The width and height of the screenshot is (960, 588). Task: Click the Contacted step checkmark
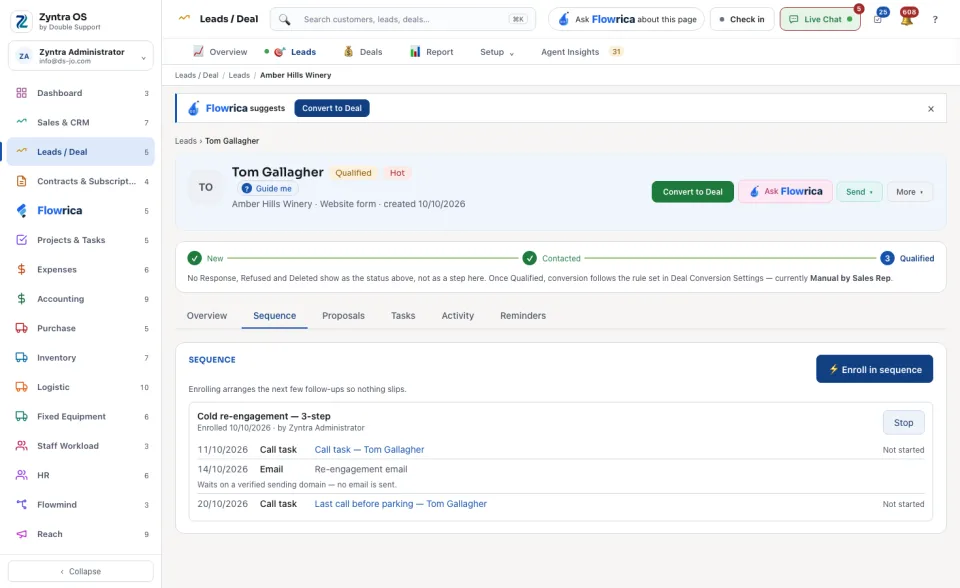click(530, 258)
